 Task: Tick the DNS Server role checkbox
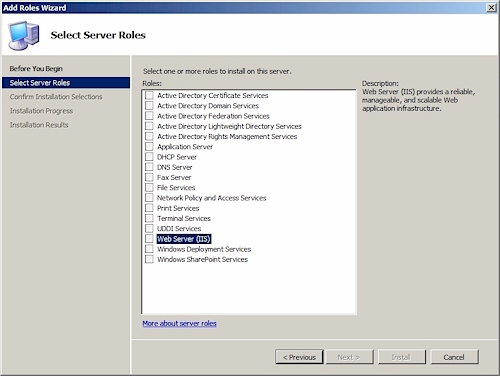click(x=149, y=167)
